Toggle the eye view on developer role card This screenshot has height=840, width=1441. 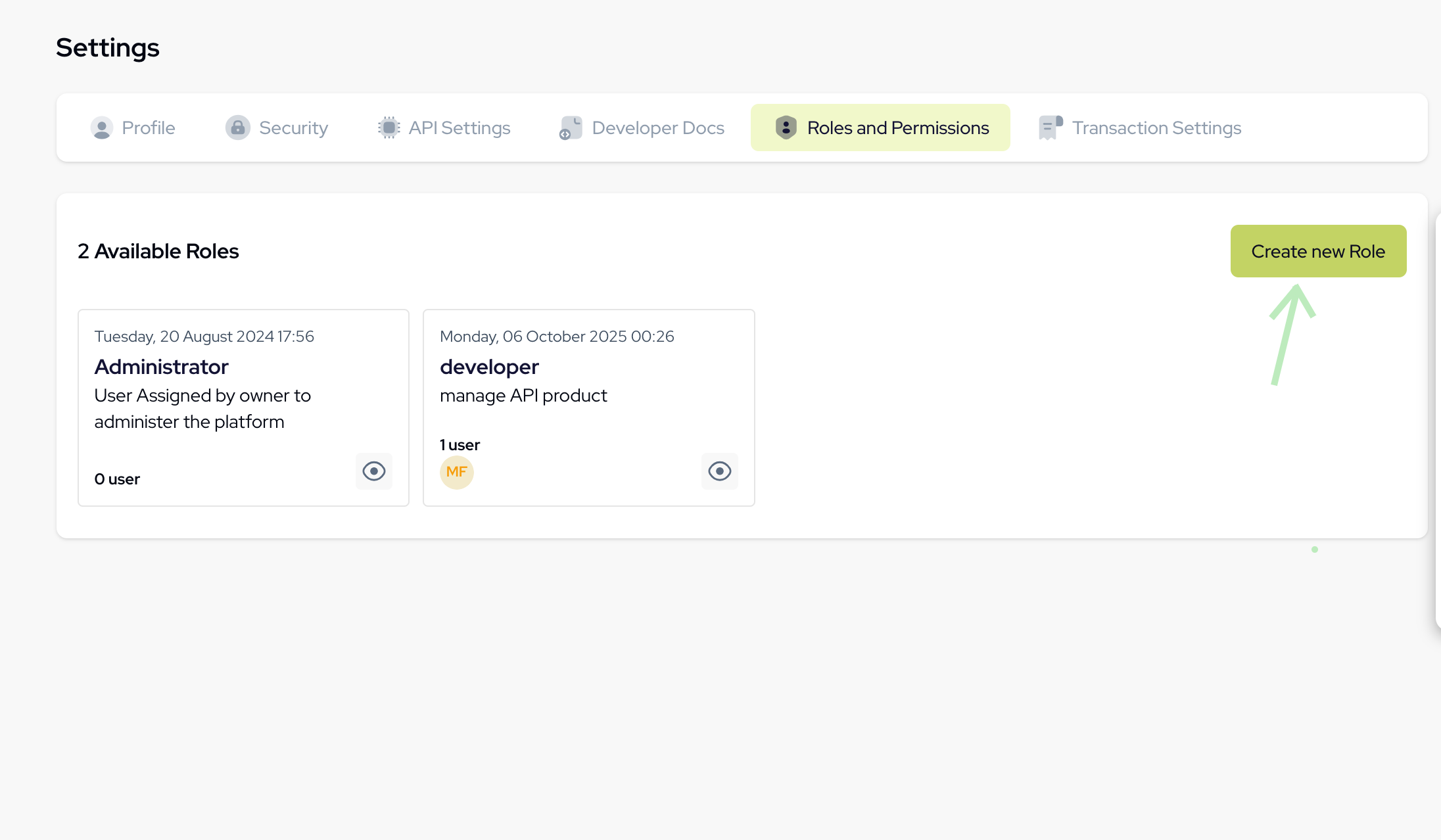(x=720, y=471)
